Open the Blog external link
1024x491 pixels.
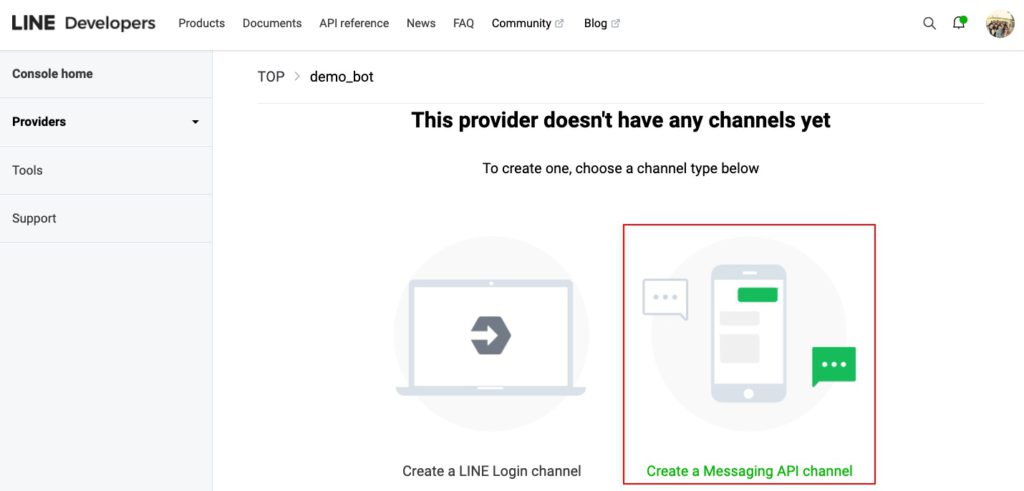(x=601, y=24)
